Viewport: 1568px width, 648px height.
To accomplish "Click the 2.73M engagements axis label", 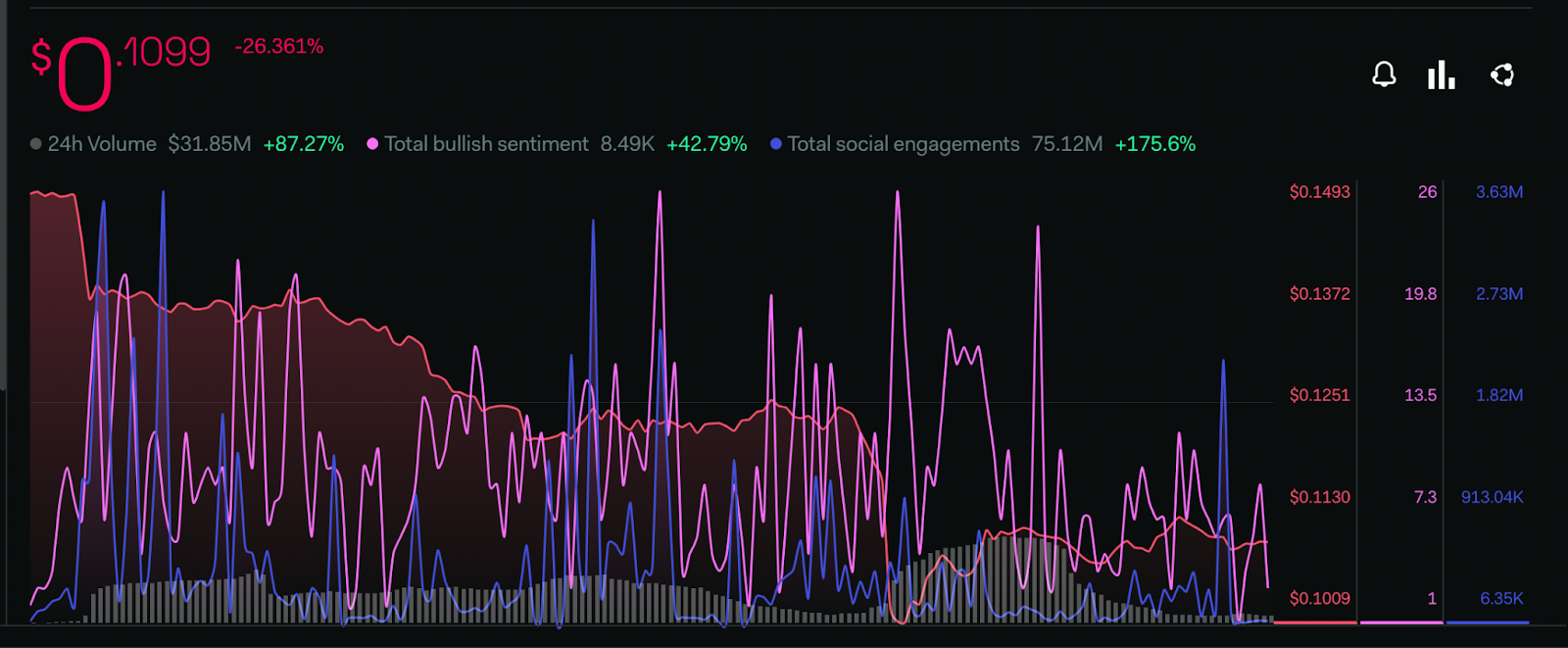I will click(1499, 294).
